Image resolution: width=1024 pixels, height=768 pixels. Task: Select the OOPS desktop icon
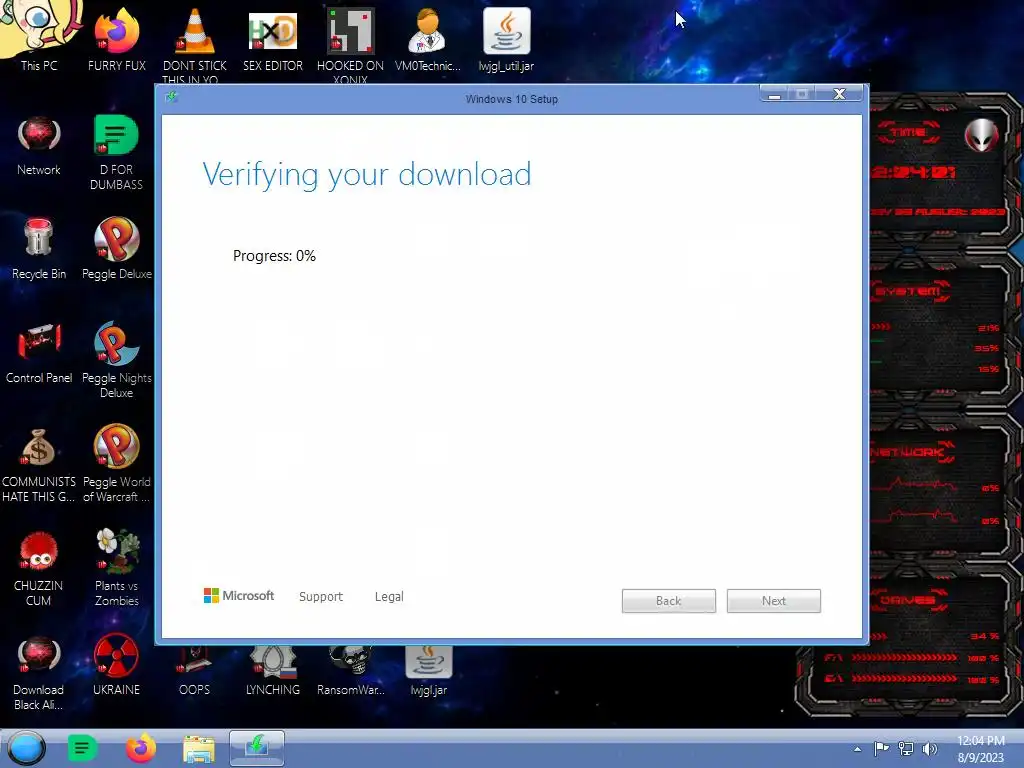click(x=194, y=671)
